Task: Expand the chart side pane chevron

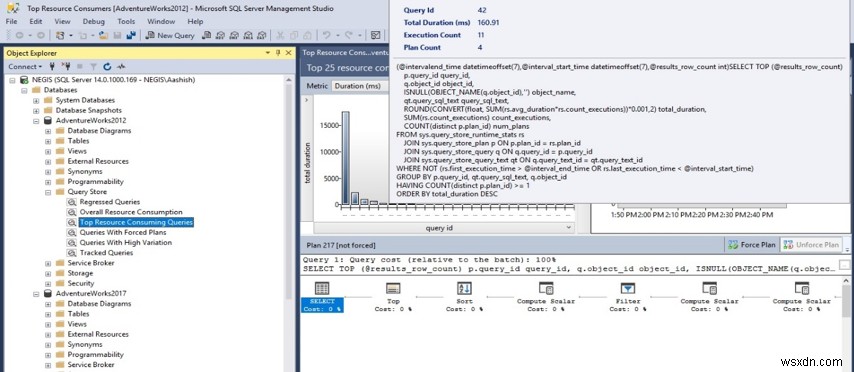Action: tap(306, 100)
